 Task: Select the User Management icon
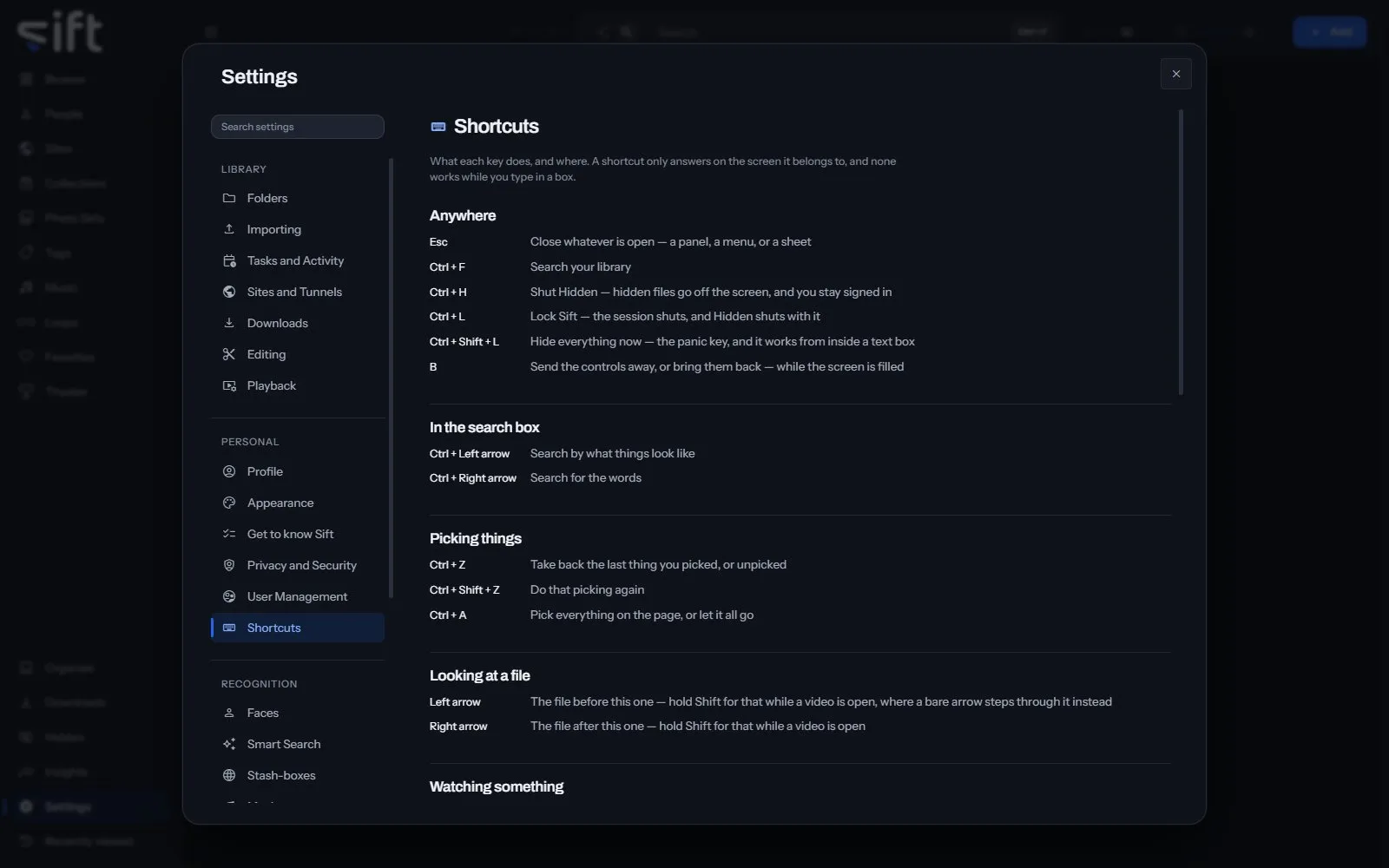(229, 596)
